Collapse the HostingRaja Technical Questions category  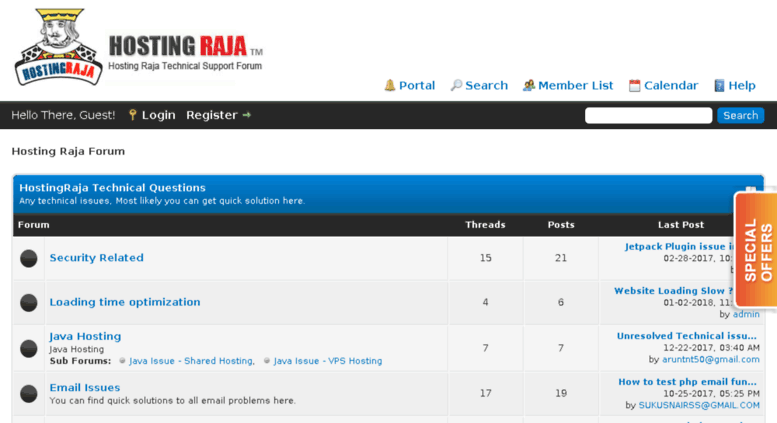click(x=750, y=189)
